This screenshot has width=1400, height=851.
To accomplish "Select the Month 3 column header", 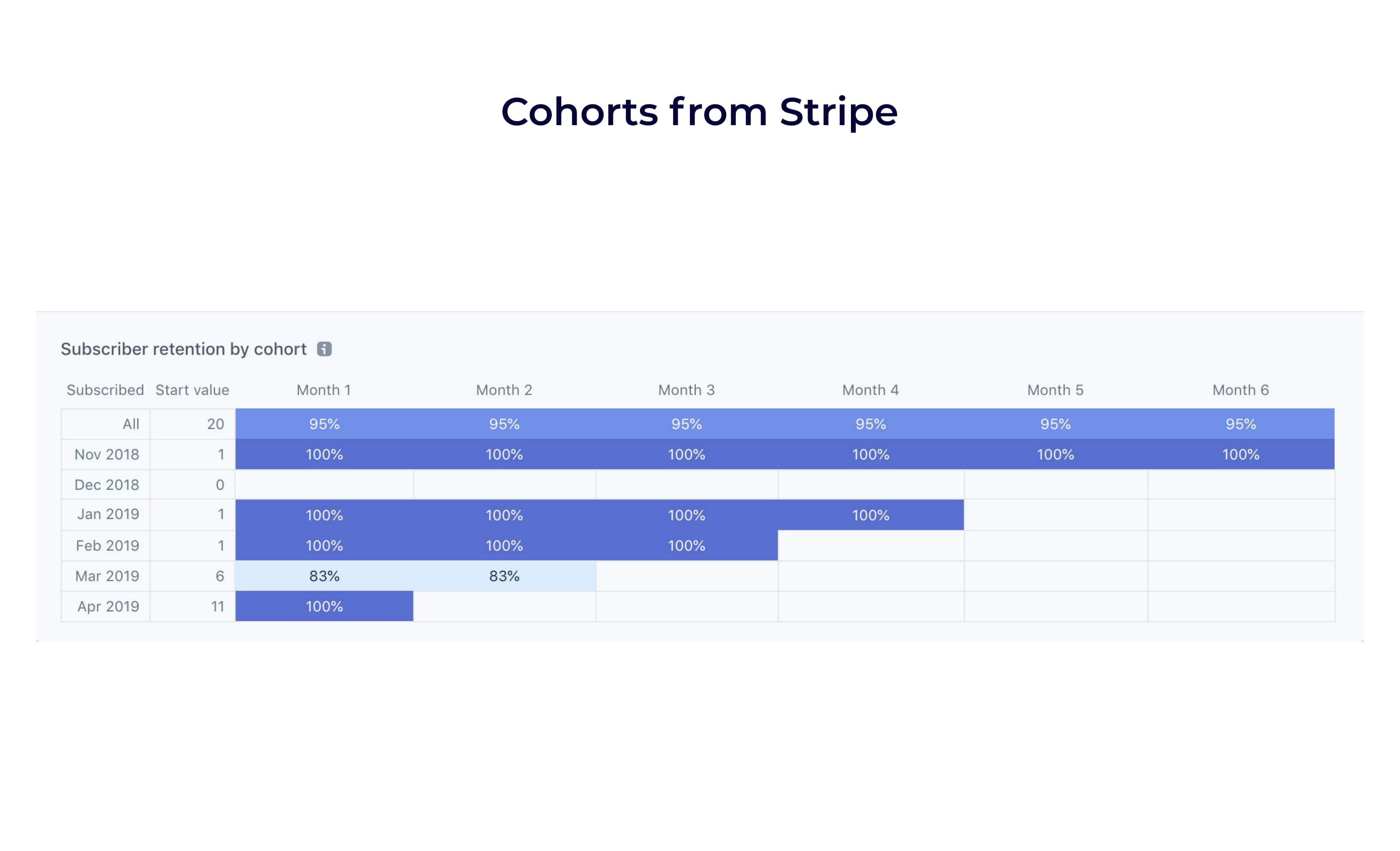I will 687,390.
